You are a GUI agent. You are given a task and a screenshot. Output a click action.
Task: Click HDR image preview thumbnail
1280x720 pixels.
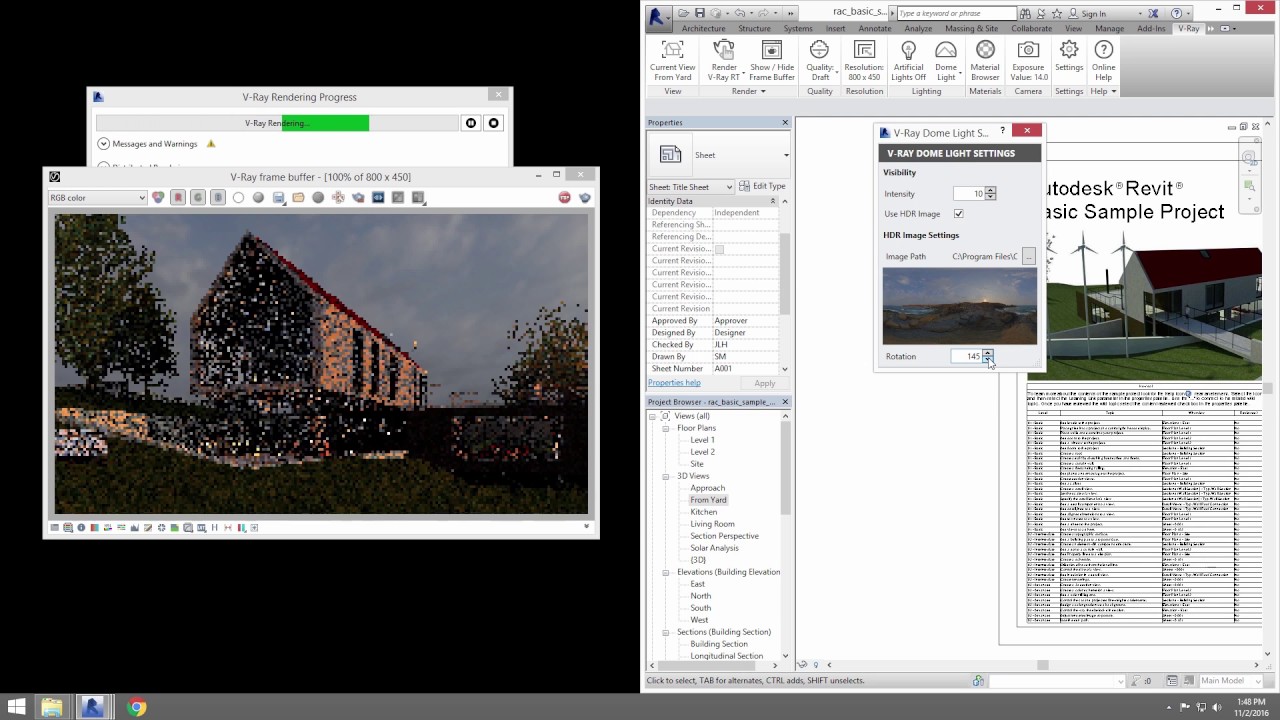960,307
